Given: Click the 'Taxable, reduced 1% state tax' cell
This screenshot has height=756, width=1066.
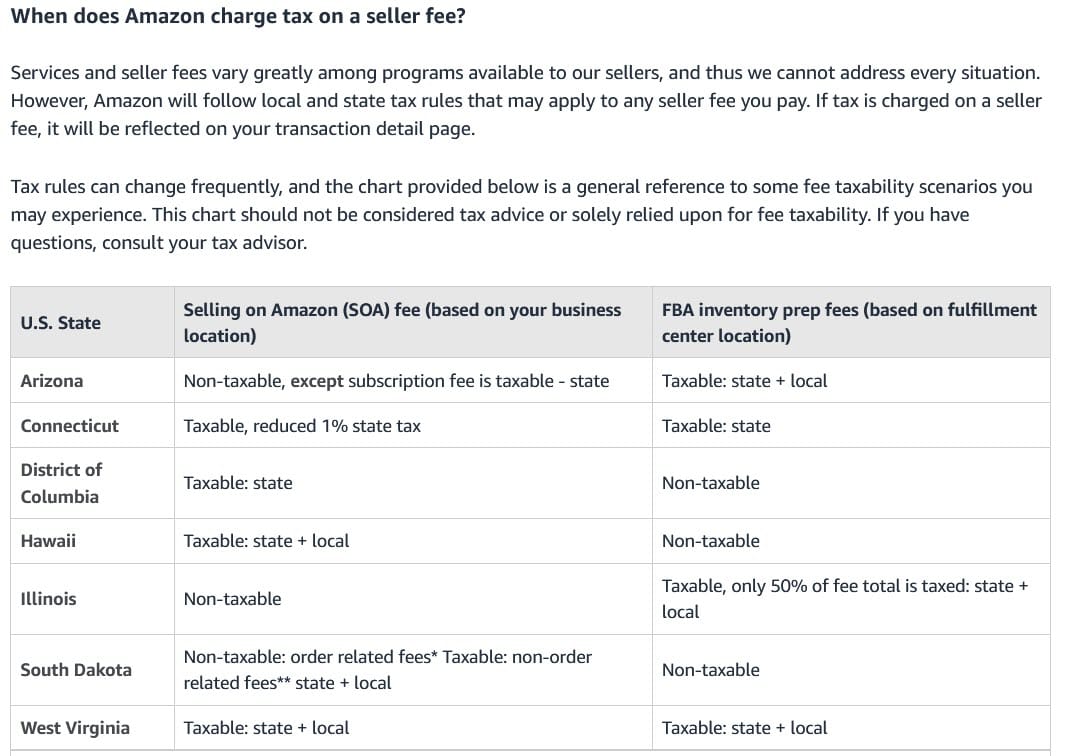Looking at the screenshot, I should (x=302, y=426).
